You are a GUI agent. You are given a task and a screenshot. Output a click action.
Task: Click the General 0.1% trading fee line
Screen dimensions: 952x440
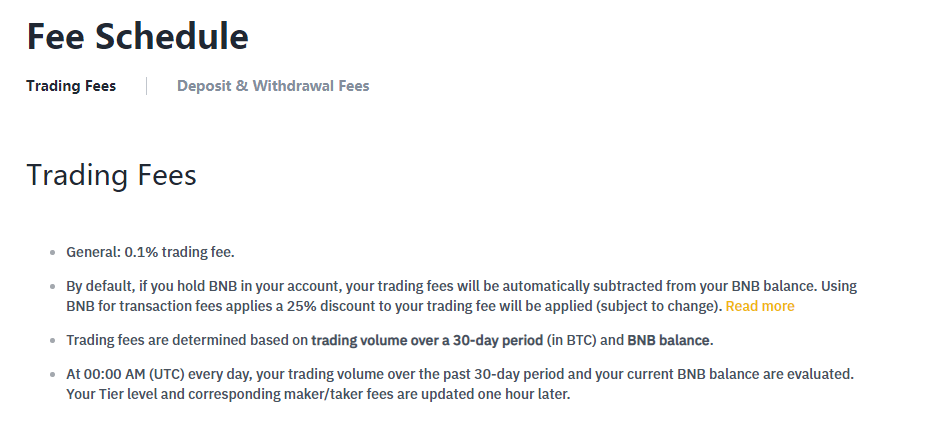[x=150, y=252]
